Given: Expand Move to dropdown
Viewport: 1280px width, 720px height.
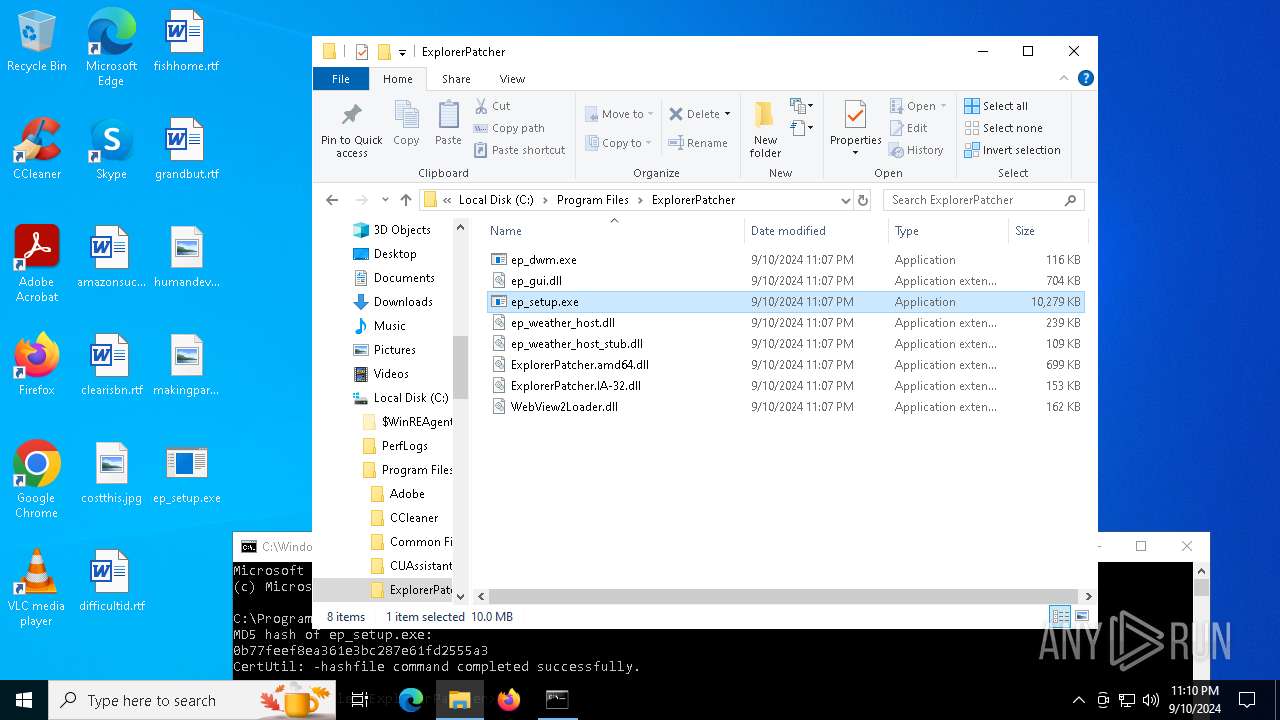Looking at the screenshot, I should pos(651,114).
